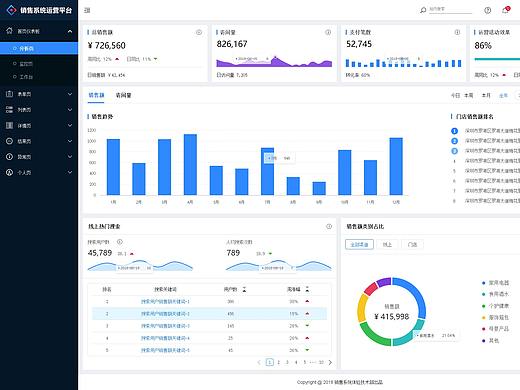Click rank 3 blue badge in store ranking
Image resolution: width=520 pixels, height=390 pixels.
[x=454, y=151]
